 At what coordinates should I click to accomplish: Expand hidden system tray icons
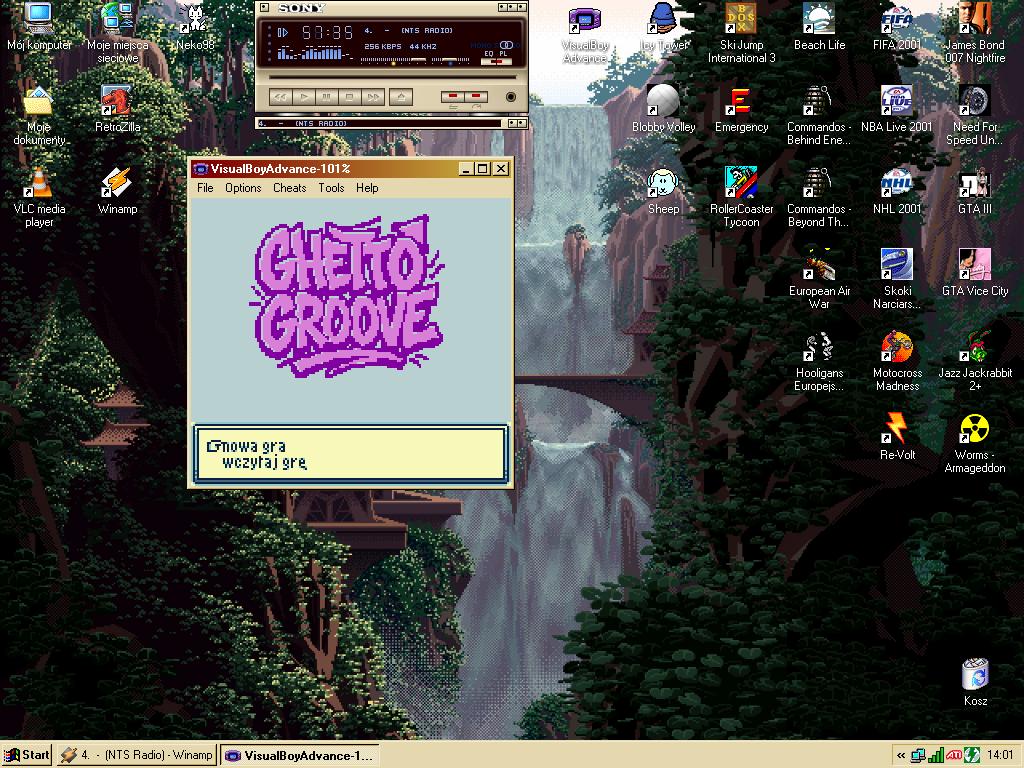pyautogui.click(x=901, y=755)
